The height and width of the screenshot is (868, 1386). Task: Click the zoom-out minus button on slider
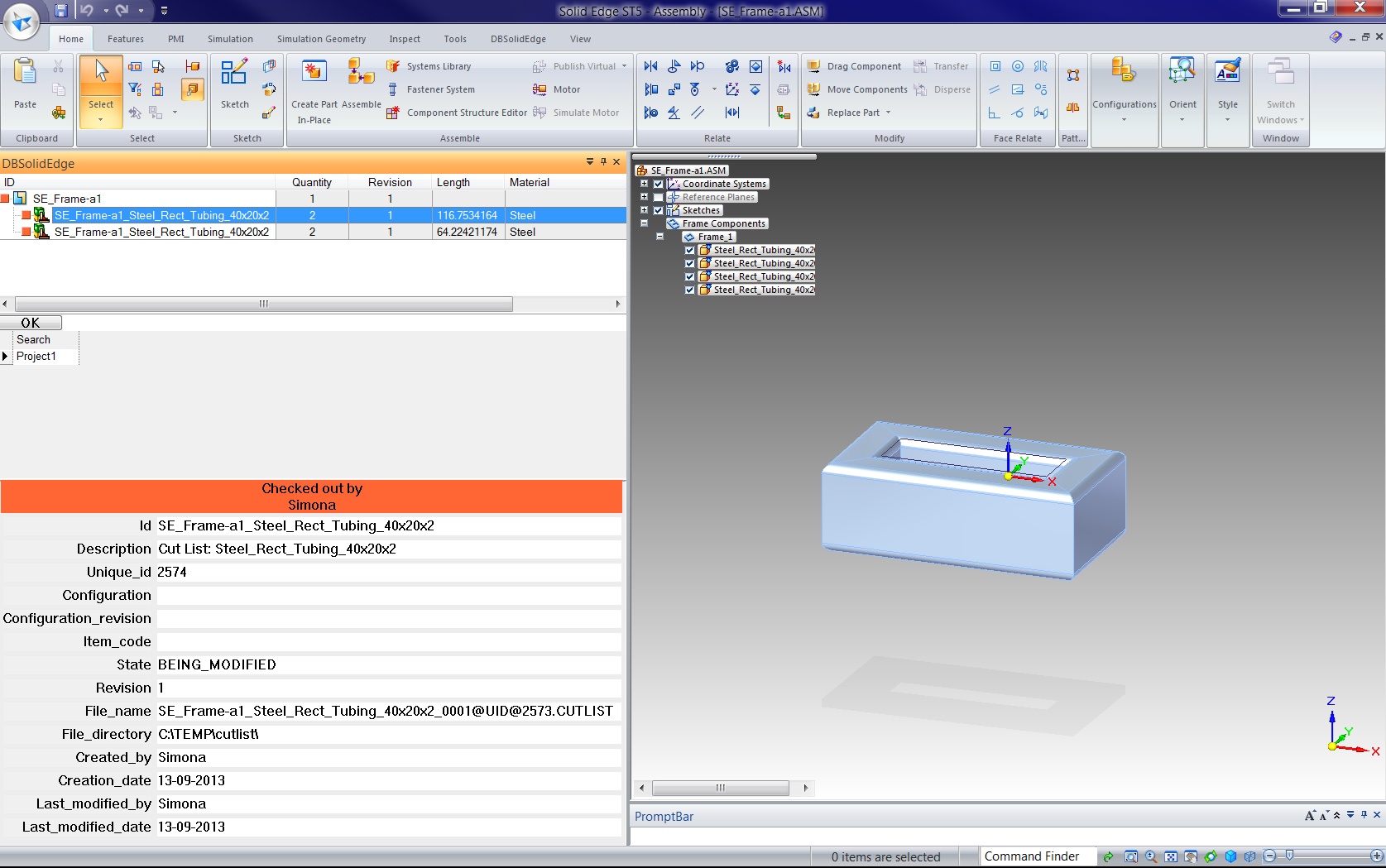point(1270,856)
